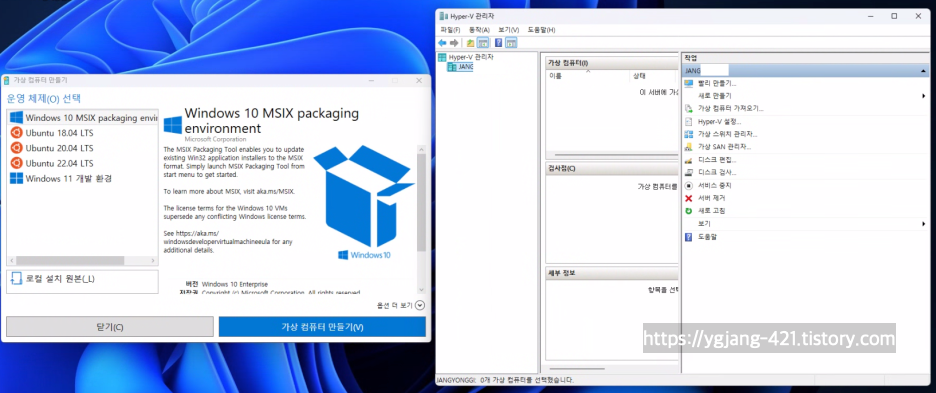Open the 도움말(H) menu in the menu bar
The height and width of the screenshot is (393, 936).
pyautogui.click(x=541, y=30)
